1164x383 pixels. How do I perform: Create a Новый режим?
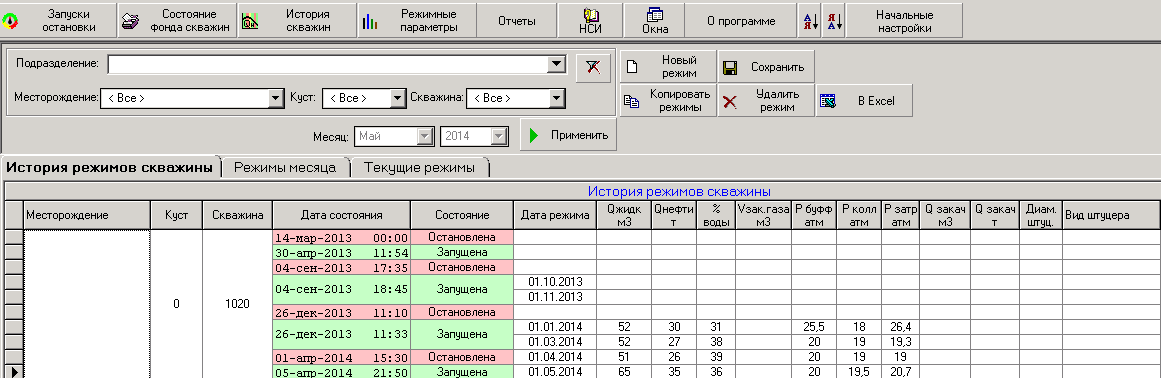(668, 67)
